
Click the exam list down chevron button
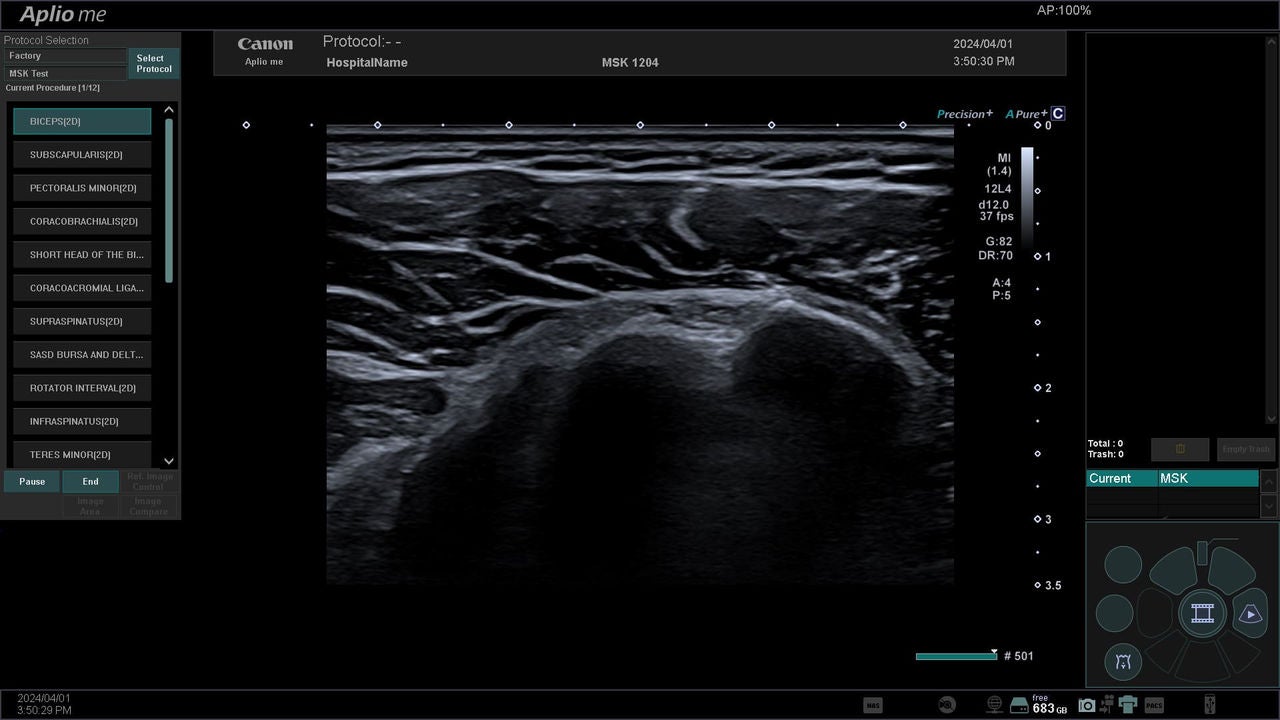1269,506
